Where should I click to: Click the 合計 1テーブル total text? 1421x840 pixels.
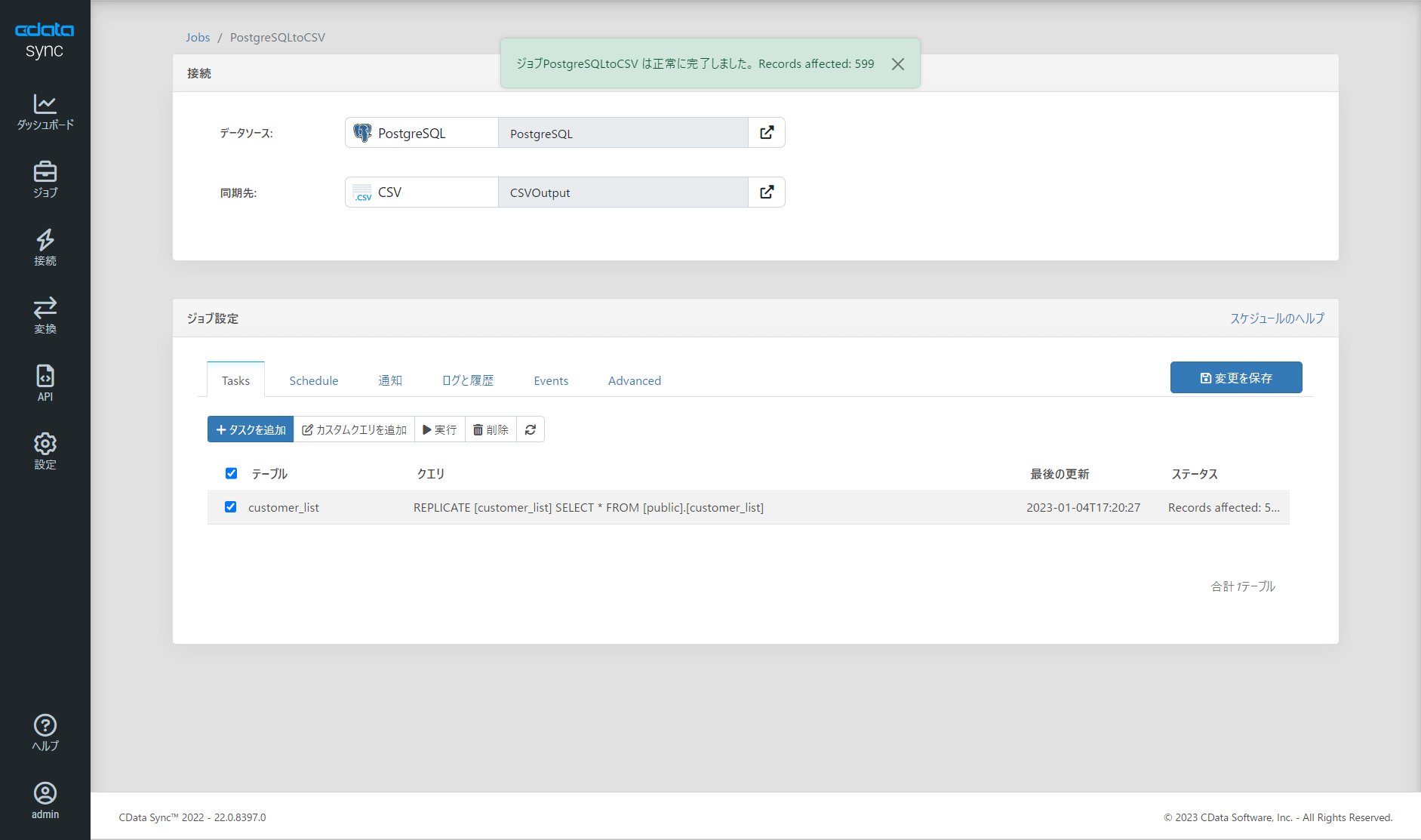(1243, 586)
